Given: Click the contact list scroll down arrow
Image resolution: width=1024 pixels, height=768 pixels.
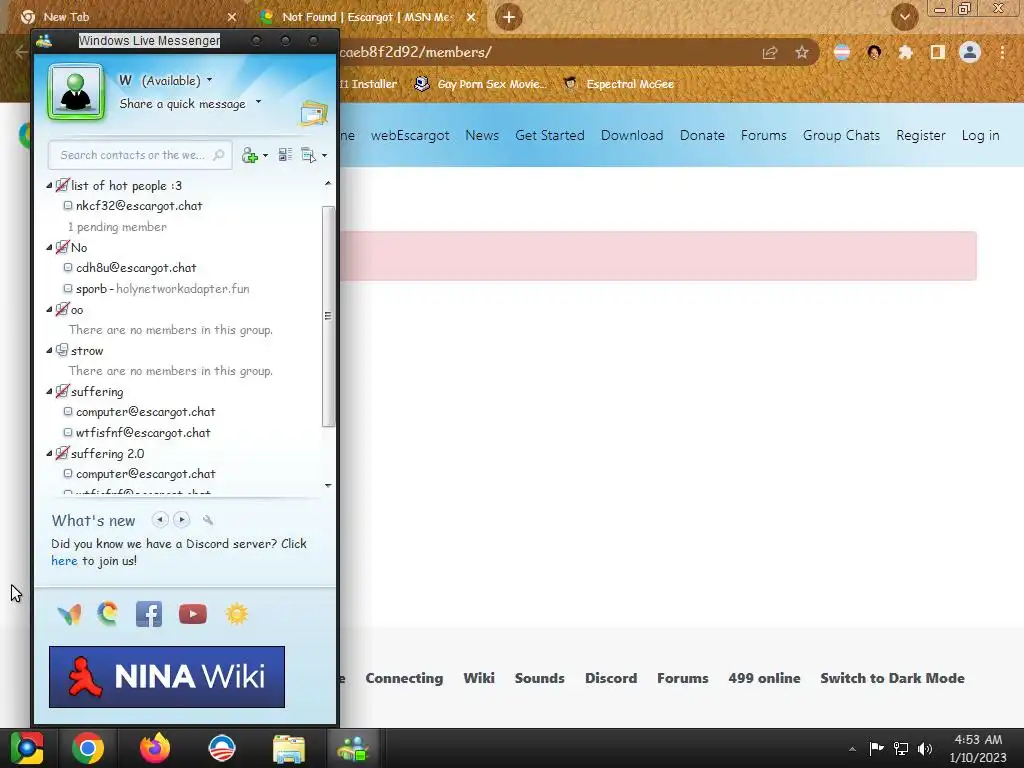Looking at the screenshot, I should (x=328, y=485).
